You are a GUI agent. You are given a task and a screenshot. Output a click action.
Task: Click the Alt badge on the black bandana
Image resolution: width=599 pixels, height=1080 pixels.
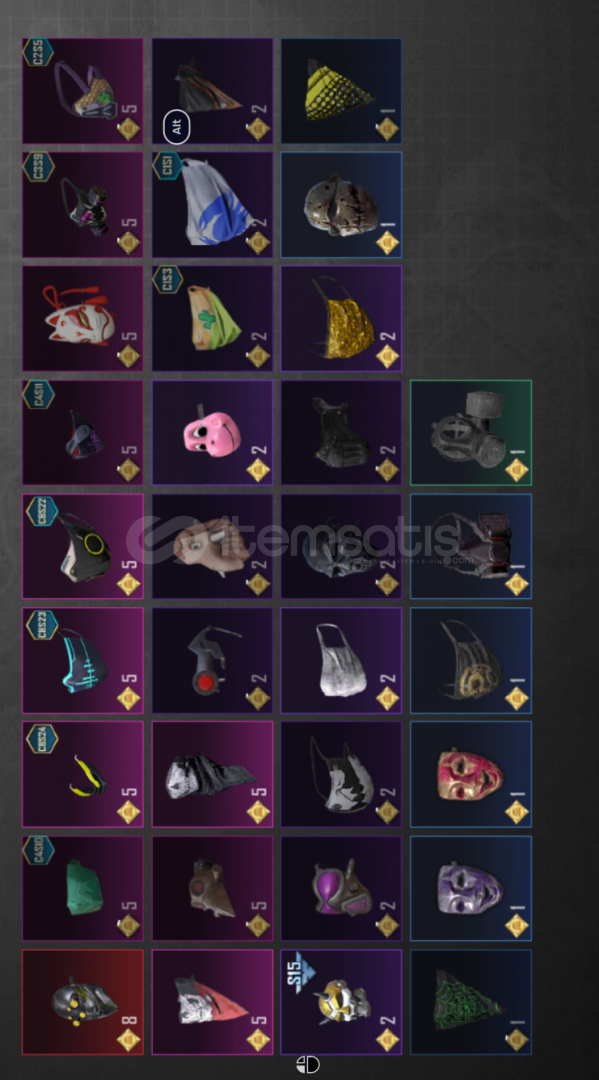[176, 127]
